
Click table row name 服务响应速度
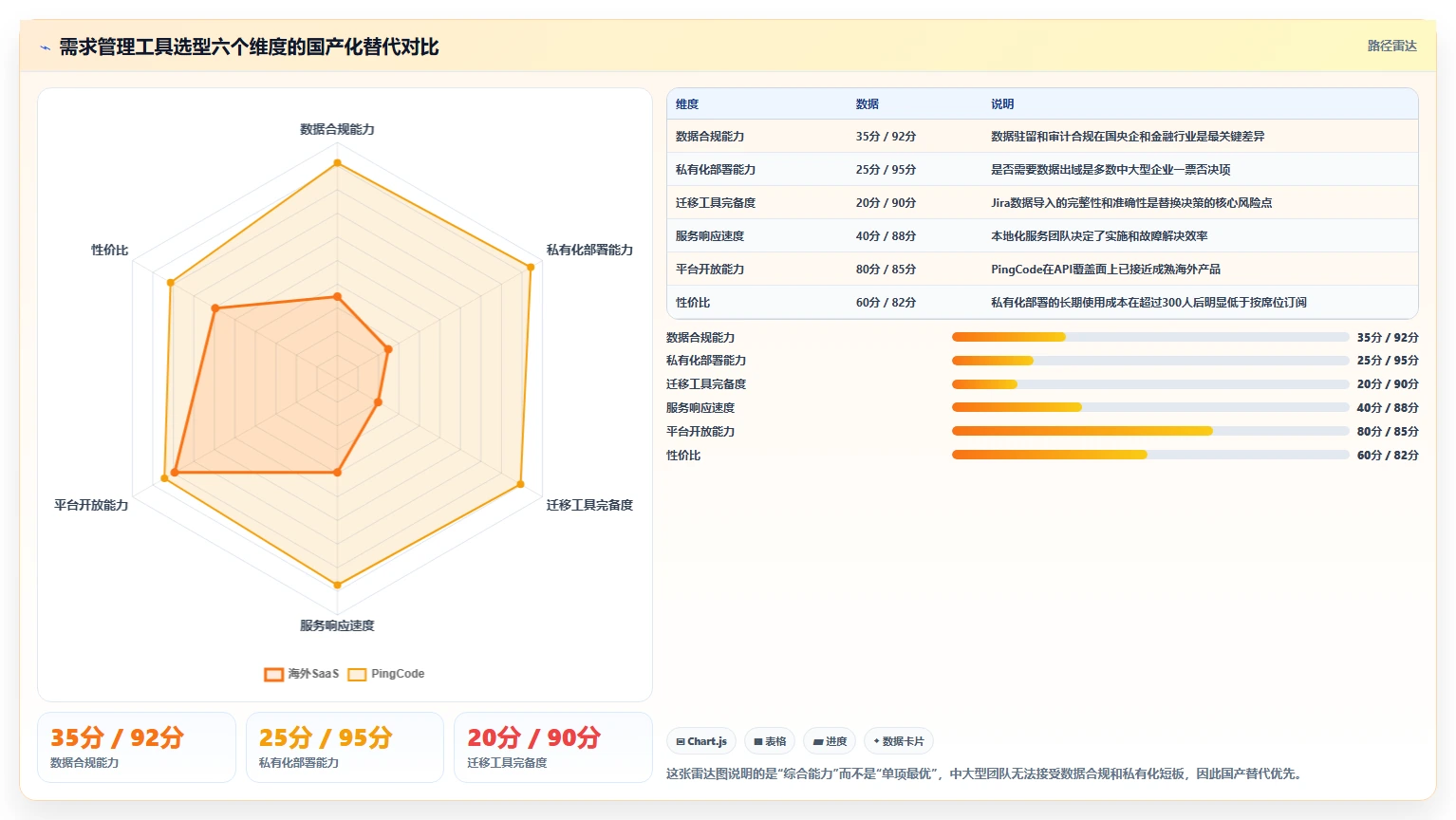click(710, 236)
